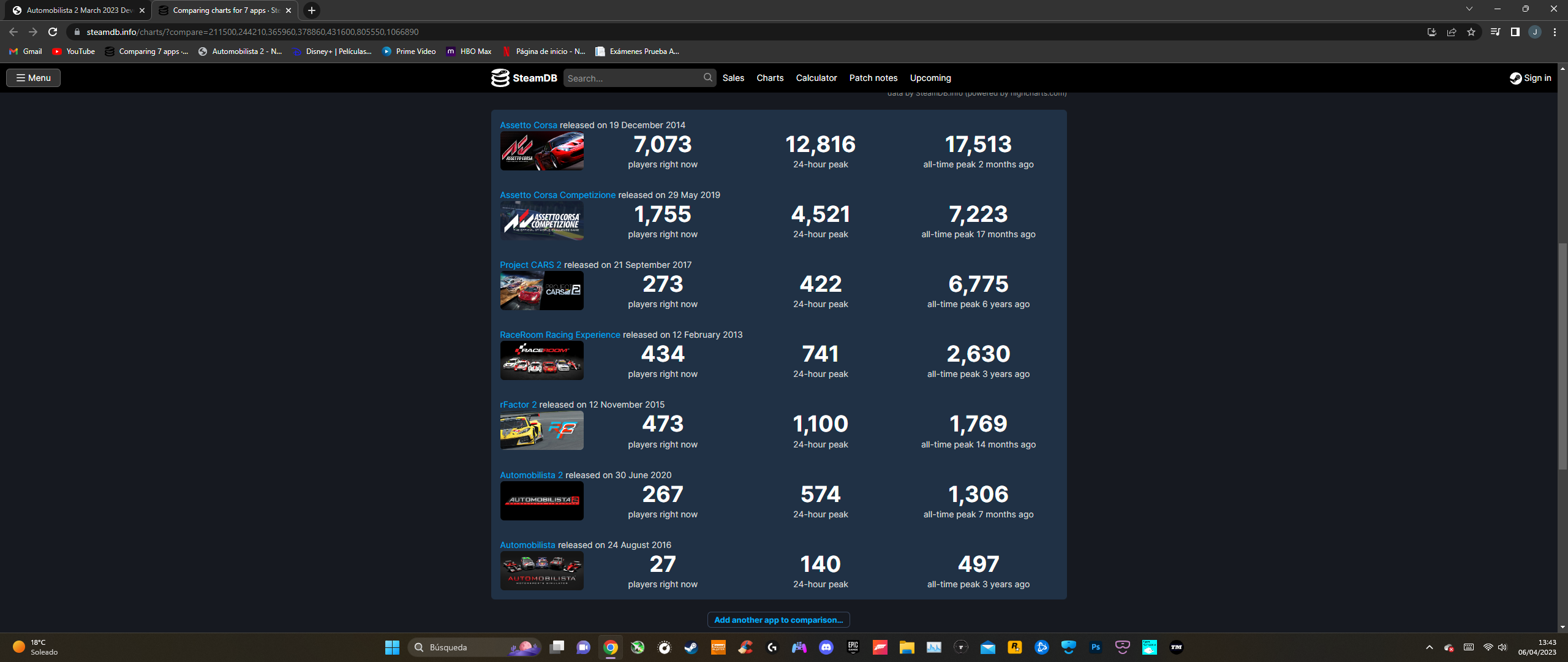Bookmark this page with star icon
This screenshot has height=662, width=1568.
[1471, 32]
